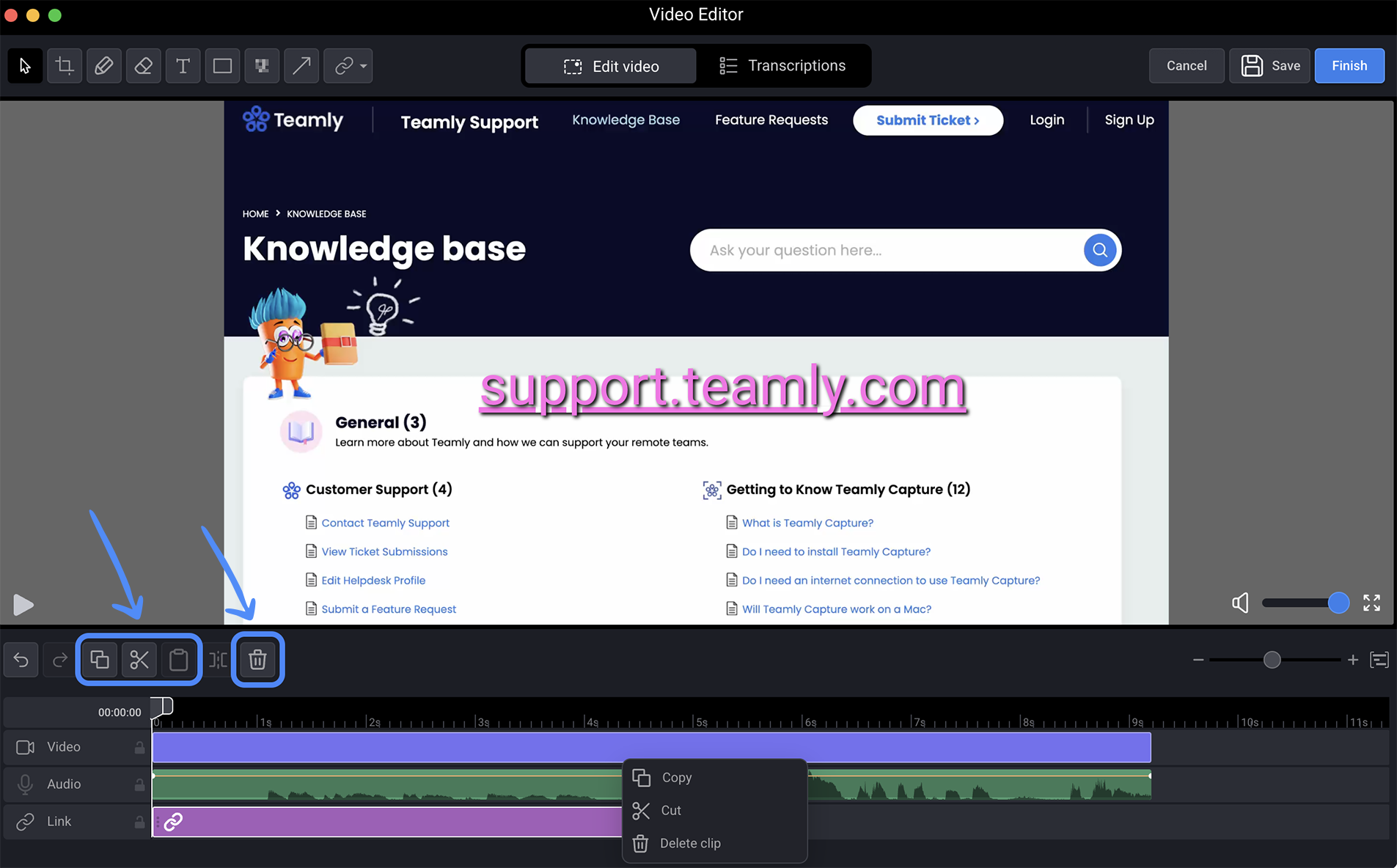Open What is Teamly Capture? article
The height and width of the screenshot is (868, 1397).
(x=807, y=523)
